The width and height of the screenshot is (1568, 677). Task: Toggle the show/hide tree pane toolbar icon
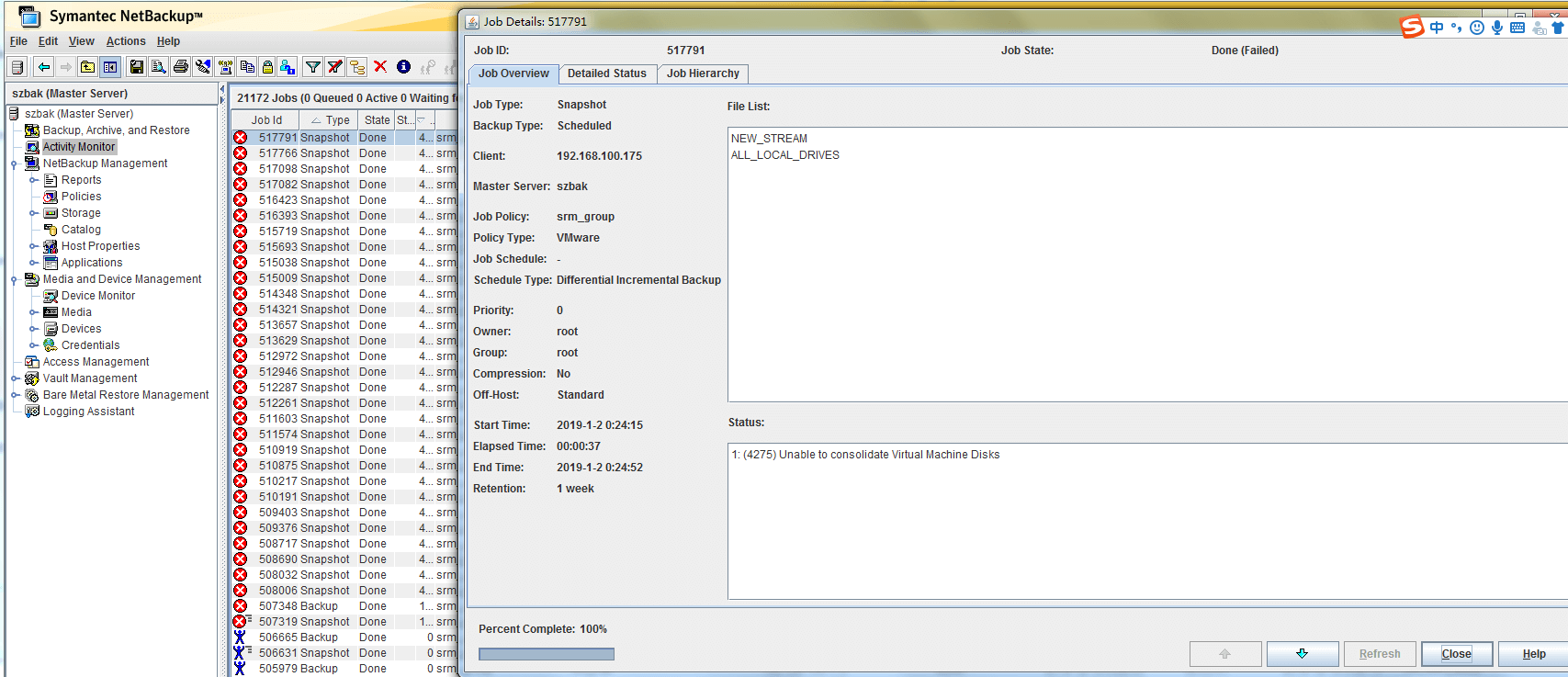point(110,67)
